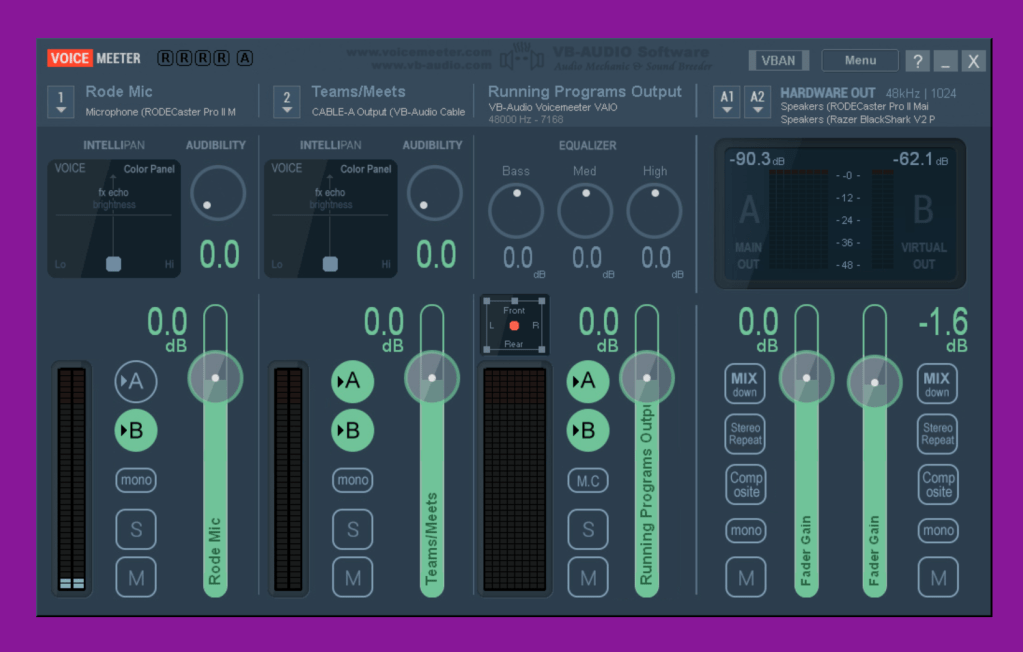
Task: Select input device for hardware input 2
Action: (286, 102)
